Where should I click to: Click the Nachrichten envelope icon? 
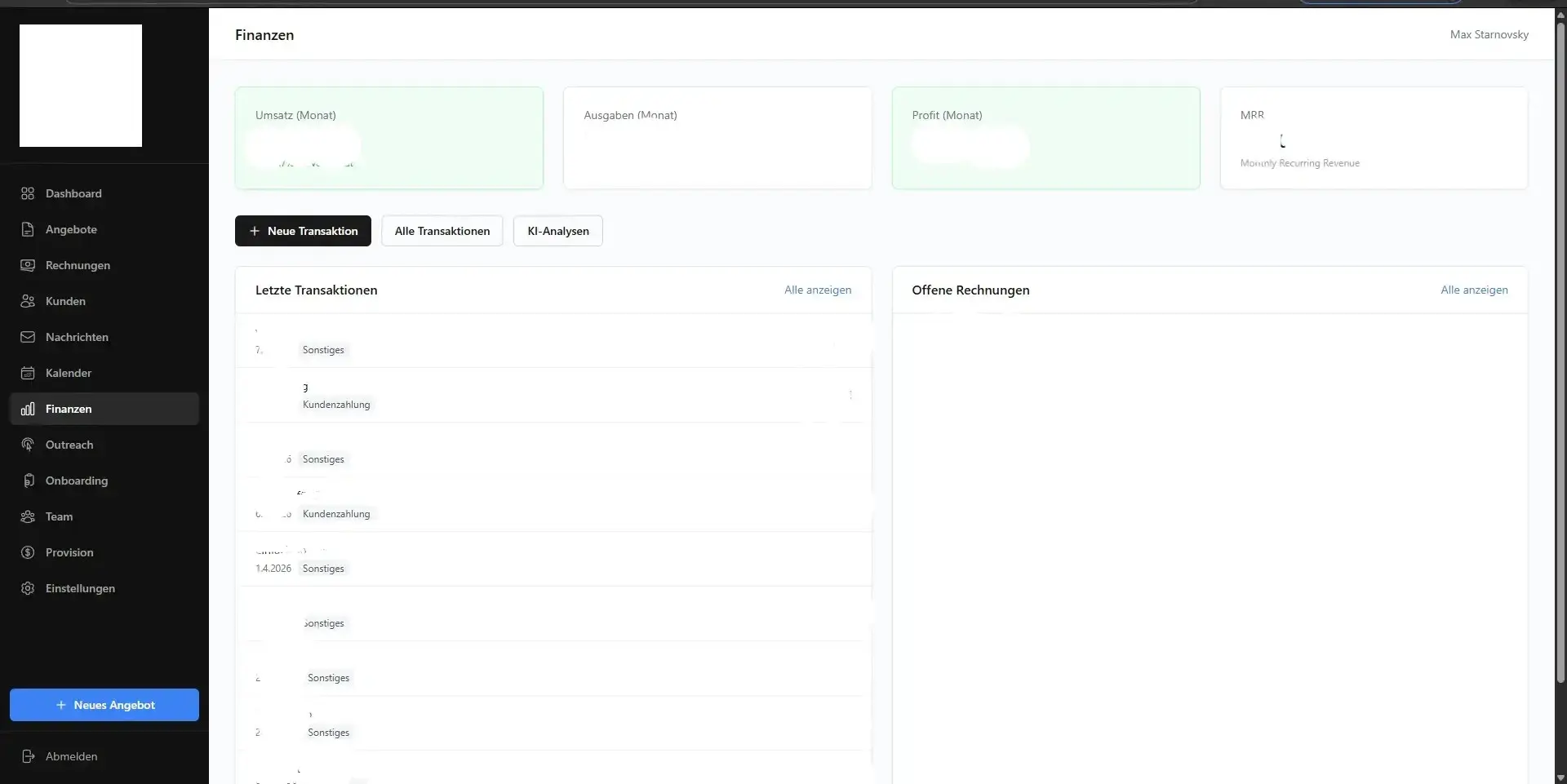28,337
